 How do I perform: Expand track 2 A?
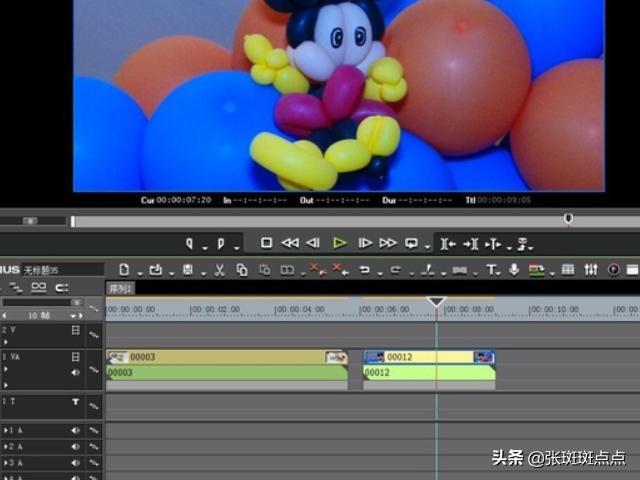(x=5, y=447)
